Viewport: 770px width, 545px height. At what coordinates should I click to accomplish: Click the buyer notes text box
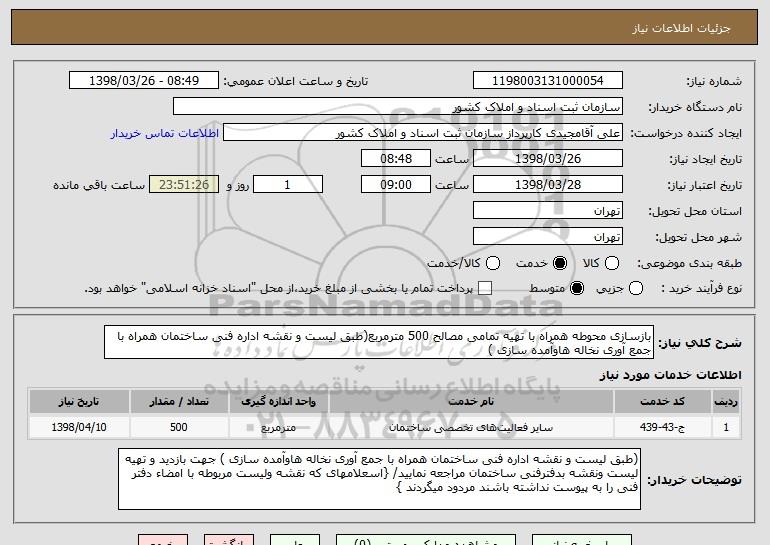[x=379, y=479]
